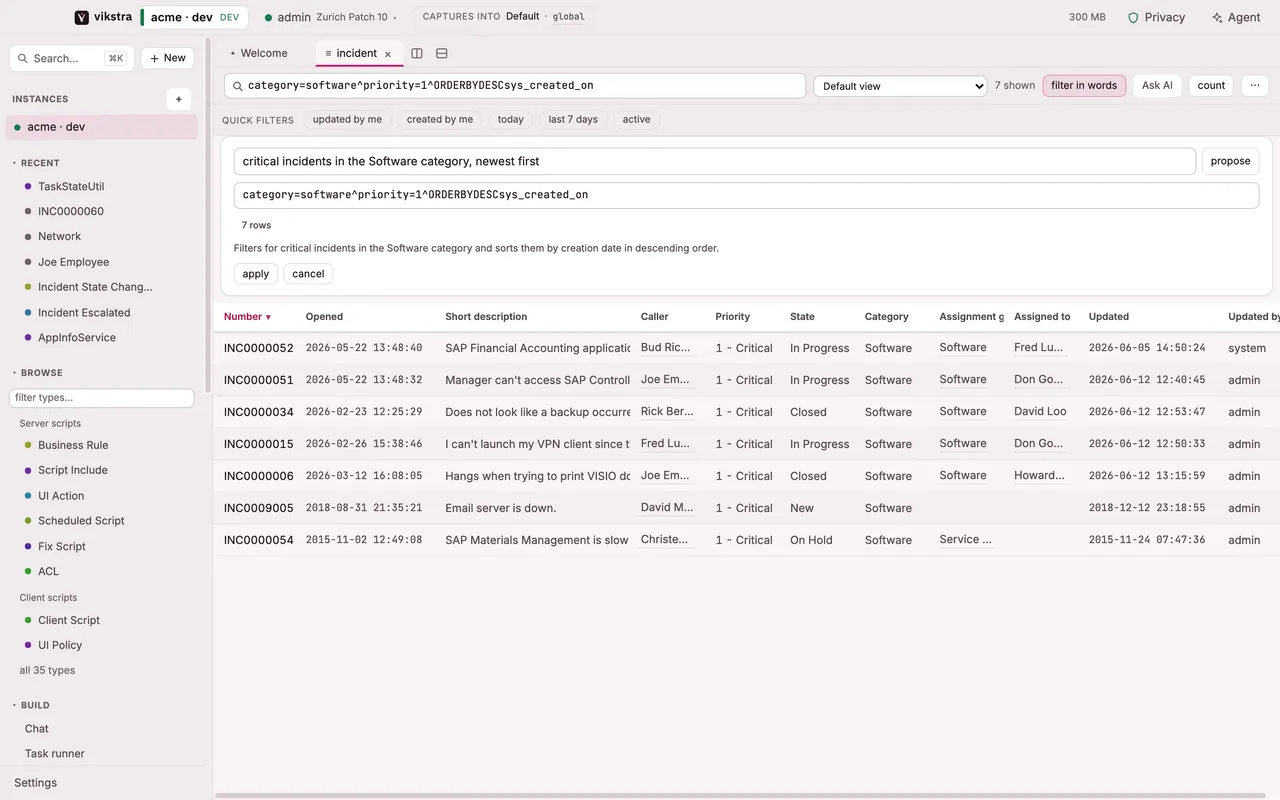Open the three-dots more options menu

point(1255,86)
